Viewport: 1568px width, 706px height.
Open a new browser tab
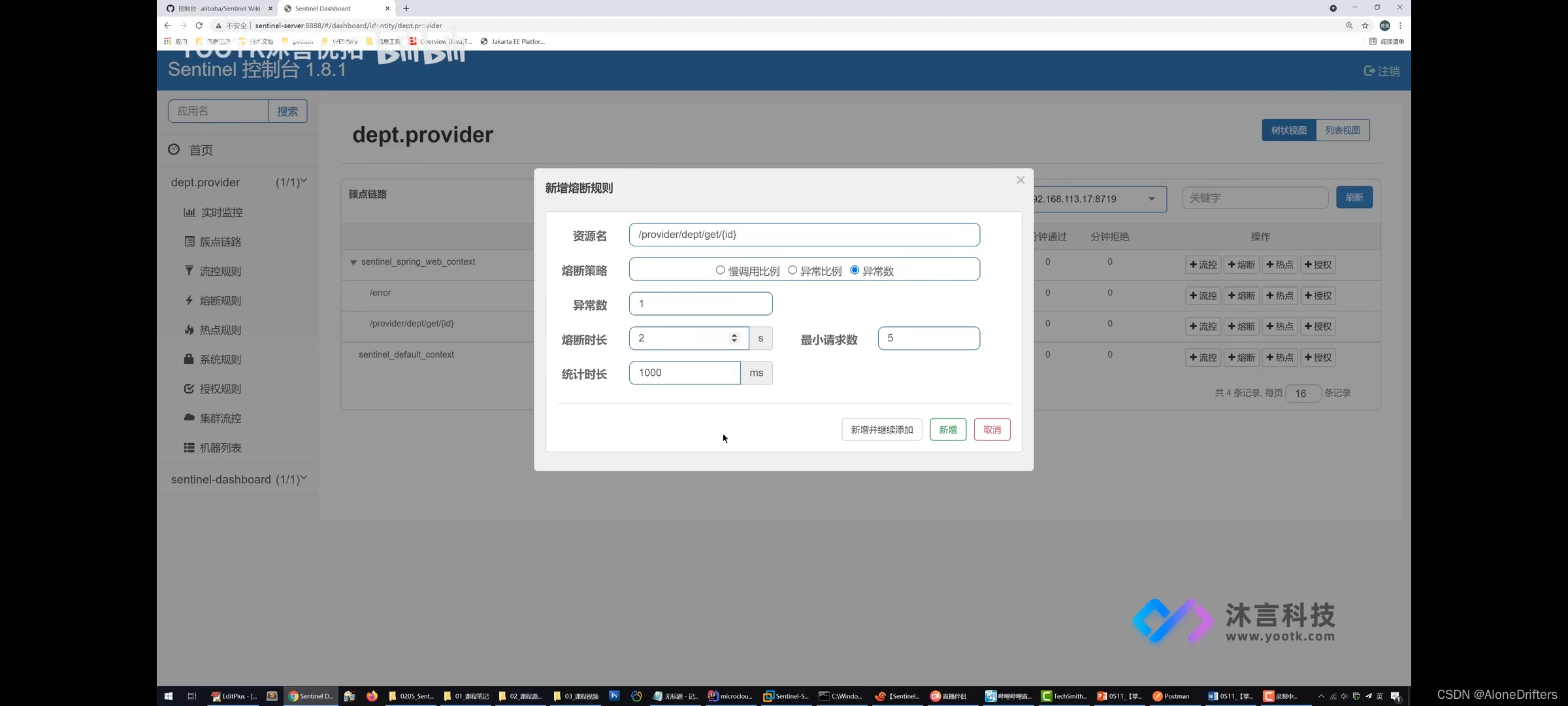pos(406,8)
